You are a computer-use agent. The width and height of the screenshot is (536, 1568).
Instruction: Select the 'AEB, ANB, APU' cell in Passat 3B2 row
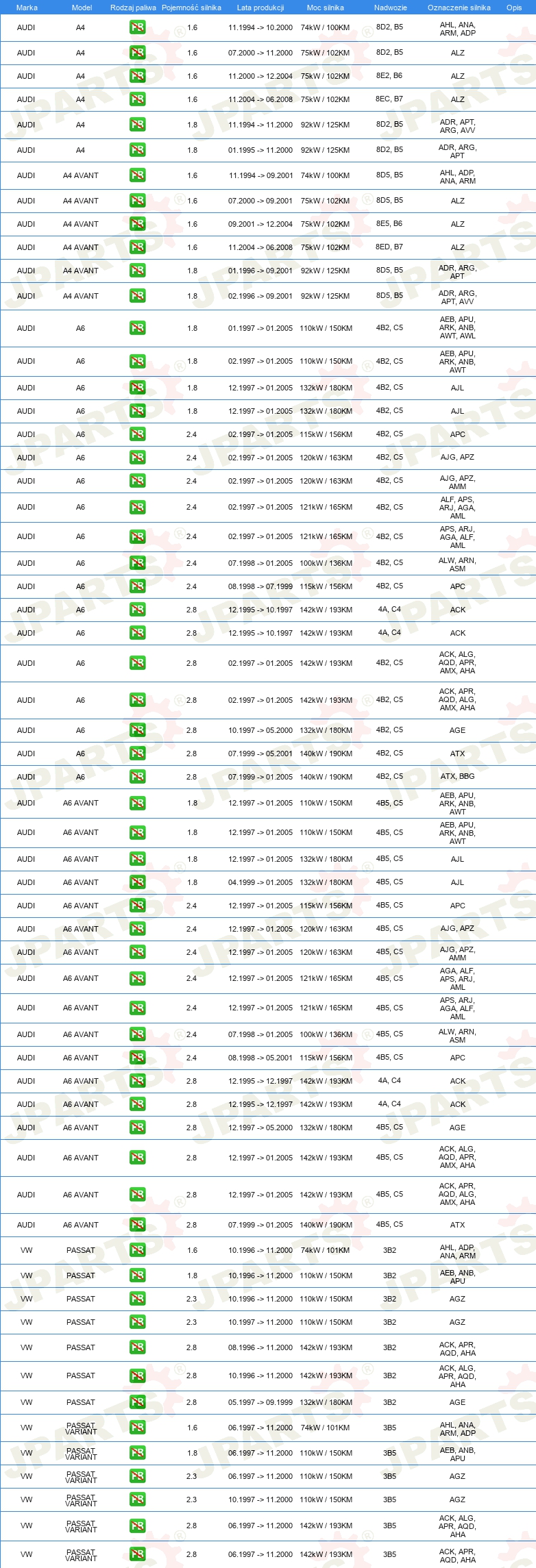pos(458,1277)
